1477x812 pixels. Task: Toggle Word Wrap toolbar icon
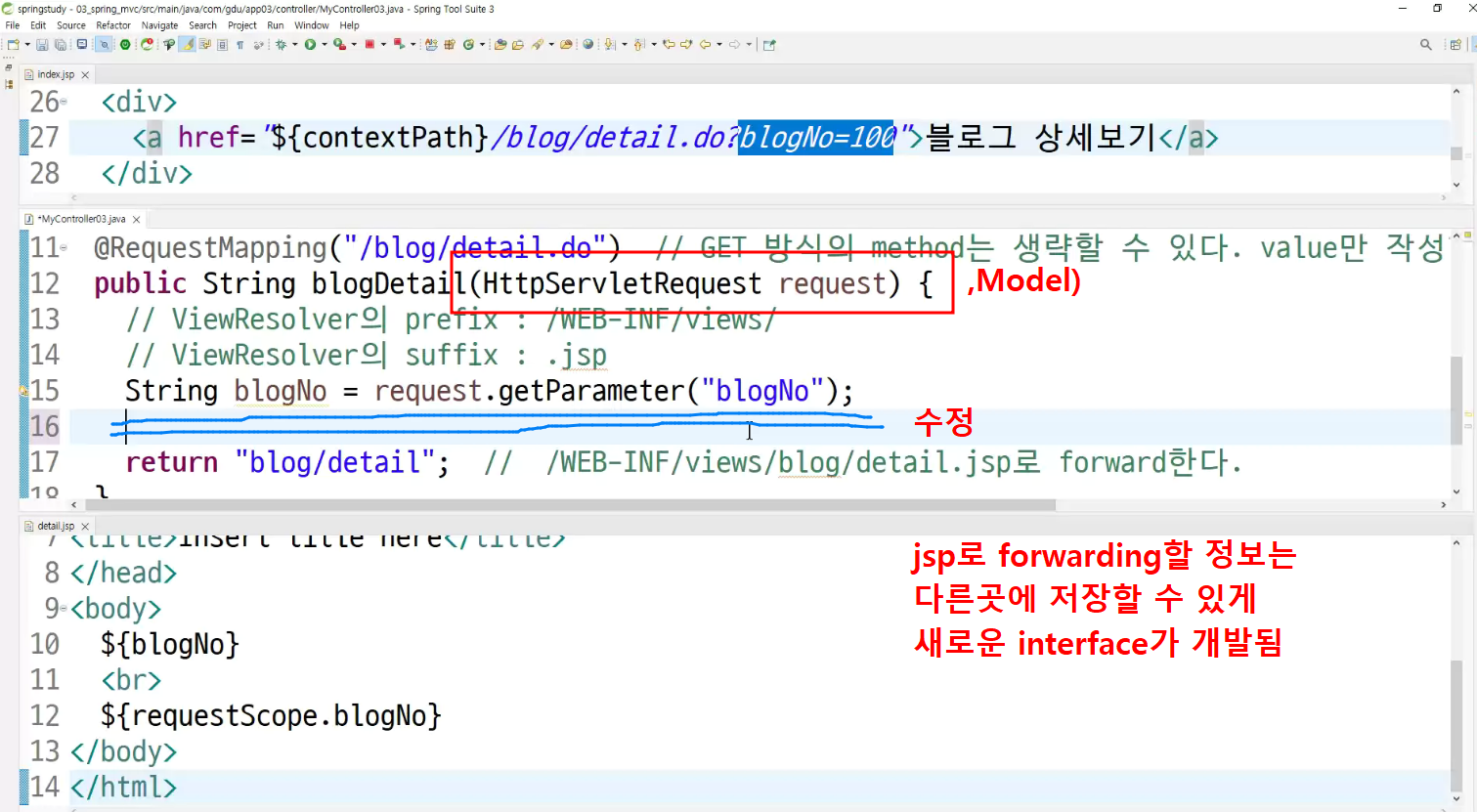click(204, 44)
